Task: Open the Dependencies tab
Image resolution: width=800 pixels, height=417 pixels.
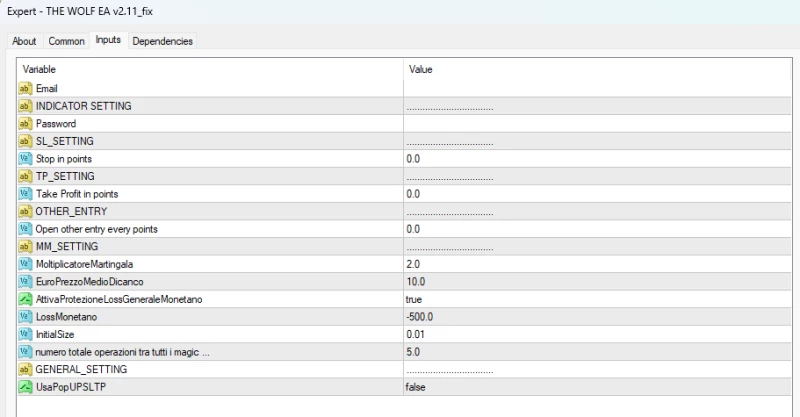Action: tap(163, 41)
